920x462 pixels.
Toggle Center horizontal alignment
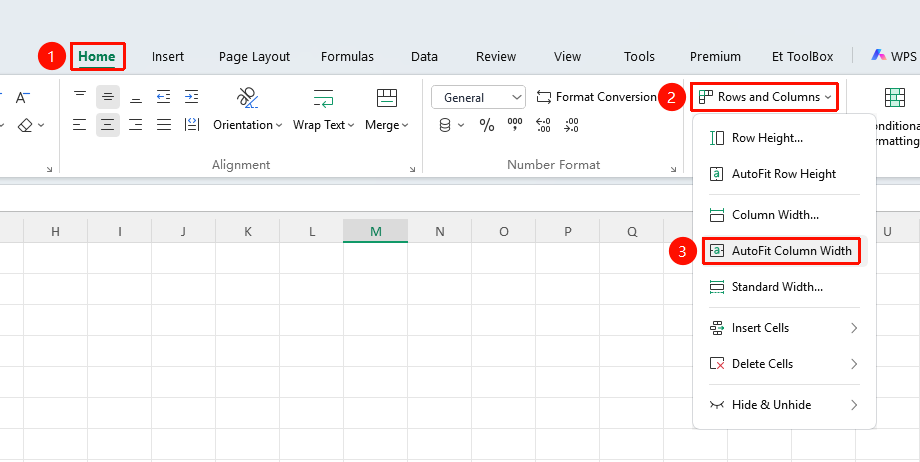108,124
